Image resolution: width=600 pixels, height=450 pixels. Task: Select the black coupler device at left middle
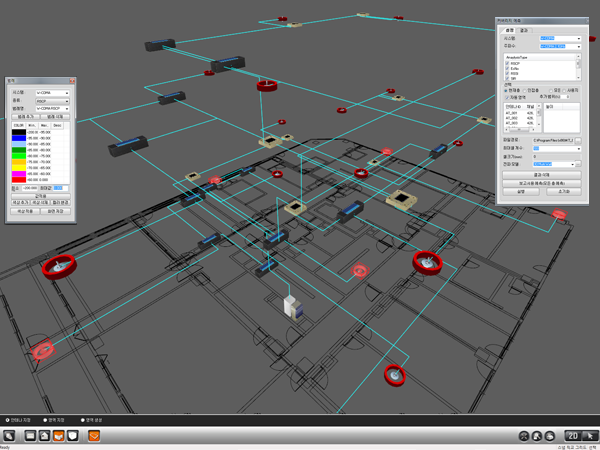[x=128, y=146]
